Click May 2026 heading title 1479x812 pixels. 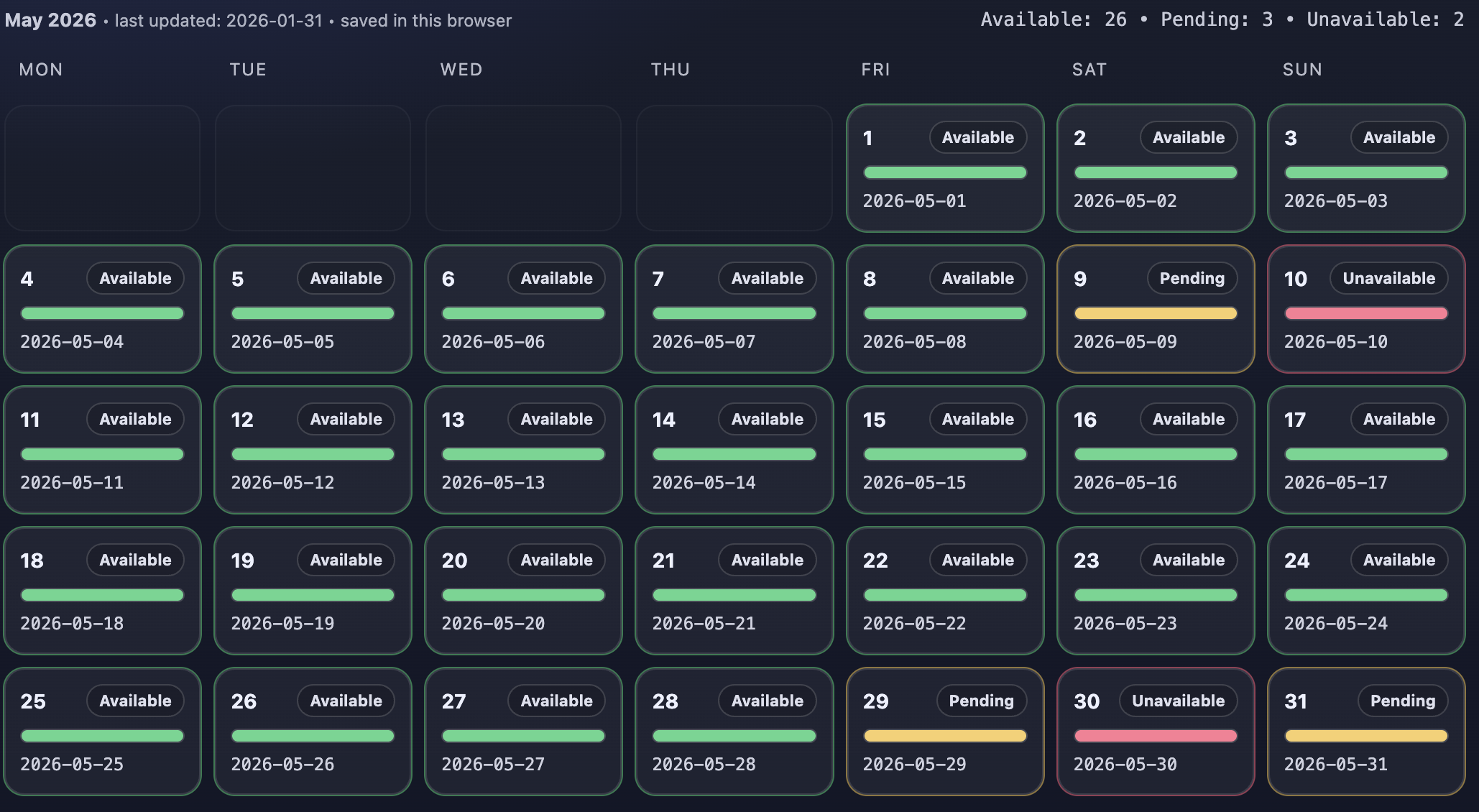pyautogui.click(x=50, y=20)
